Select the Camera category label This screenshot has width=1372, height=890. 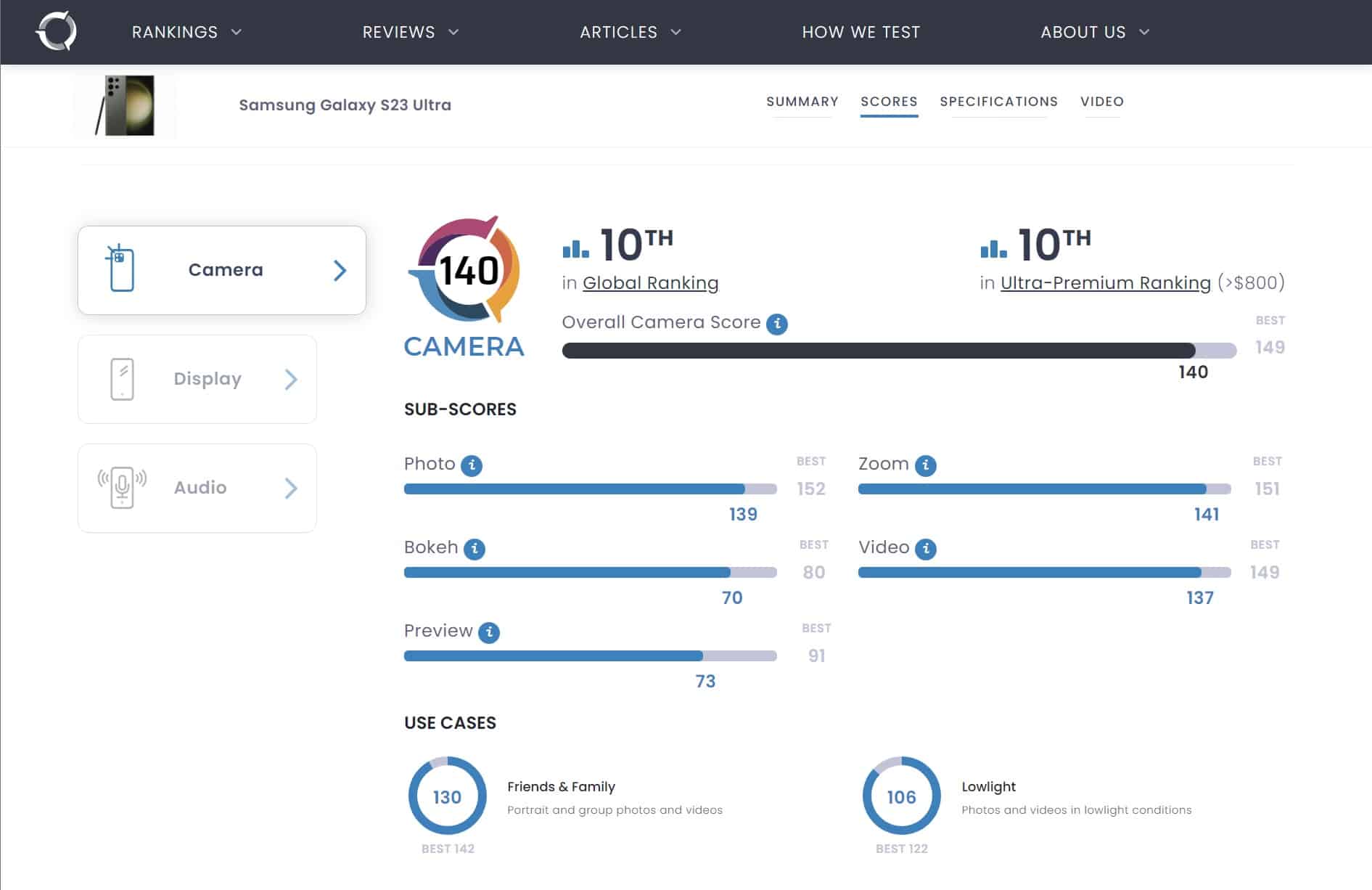coord(226,270)
